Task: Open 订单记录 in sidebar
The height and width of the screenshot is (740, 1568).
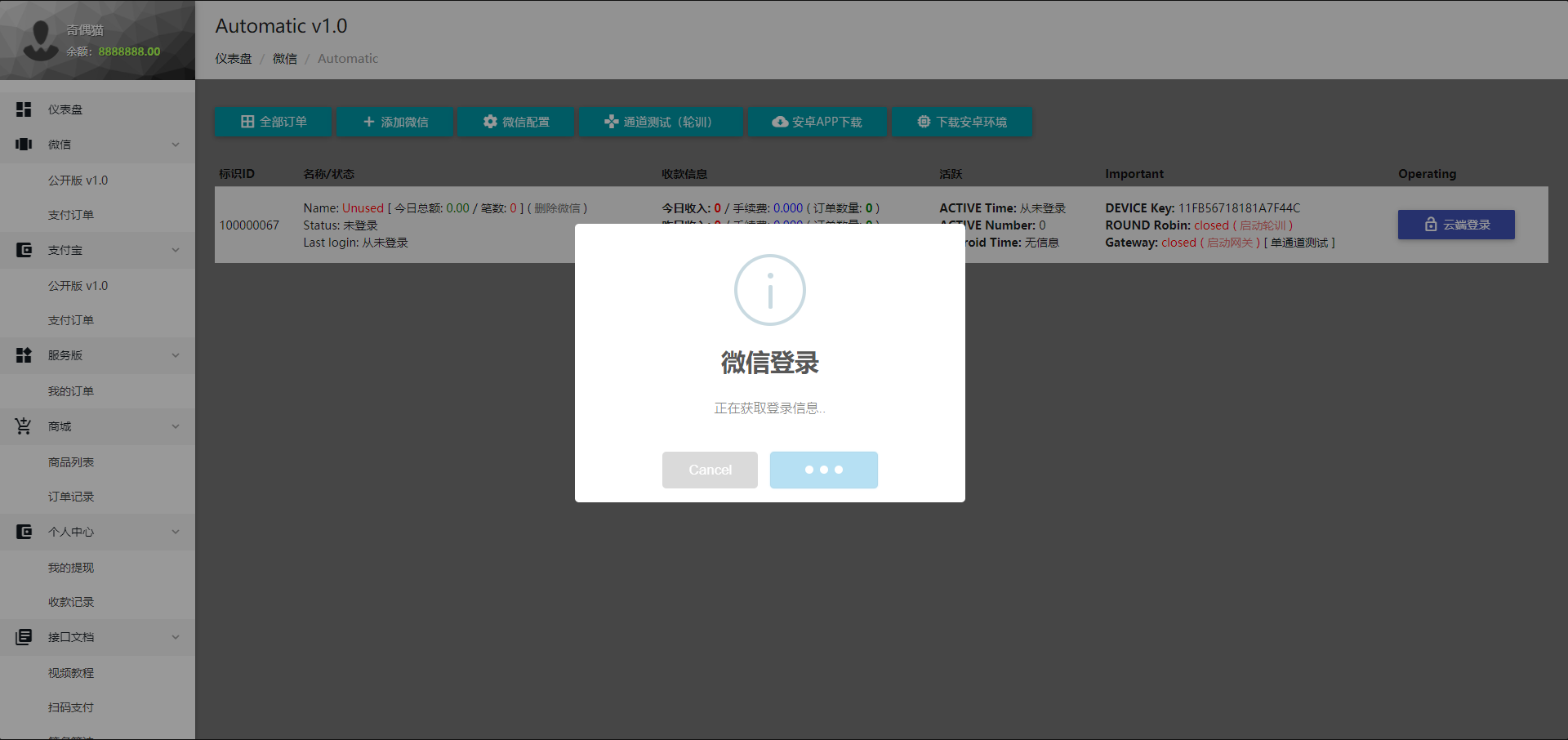Action: [71, 497]
